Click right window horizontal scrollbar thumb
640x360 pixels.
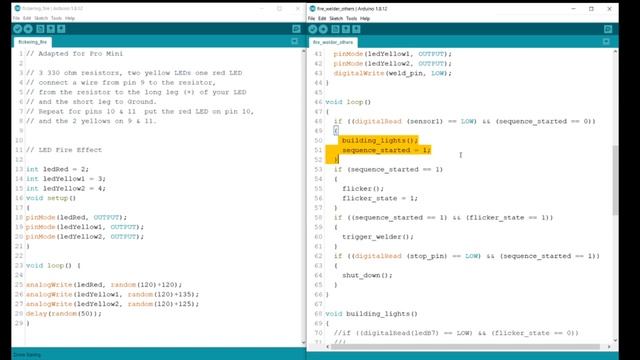click(465, 347)
